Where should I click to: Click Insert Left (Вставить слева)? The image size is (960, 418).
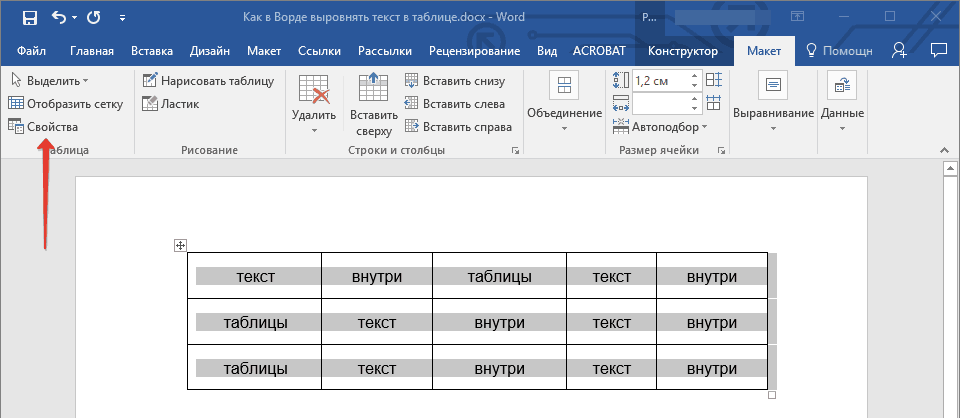click(x=454, y=104)
